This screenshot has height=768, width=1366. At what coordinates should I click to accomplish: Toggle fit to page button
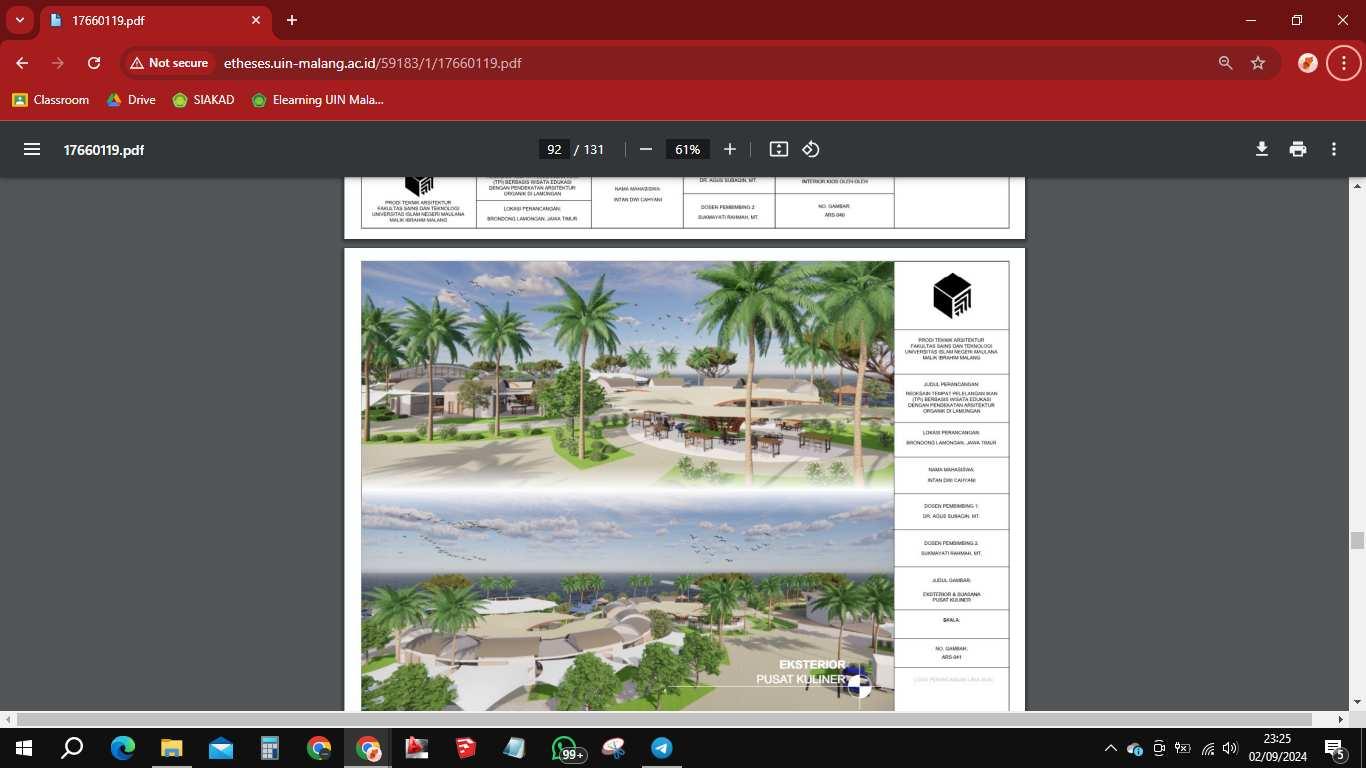click(779, 149)
